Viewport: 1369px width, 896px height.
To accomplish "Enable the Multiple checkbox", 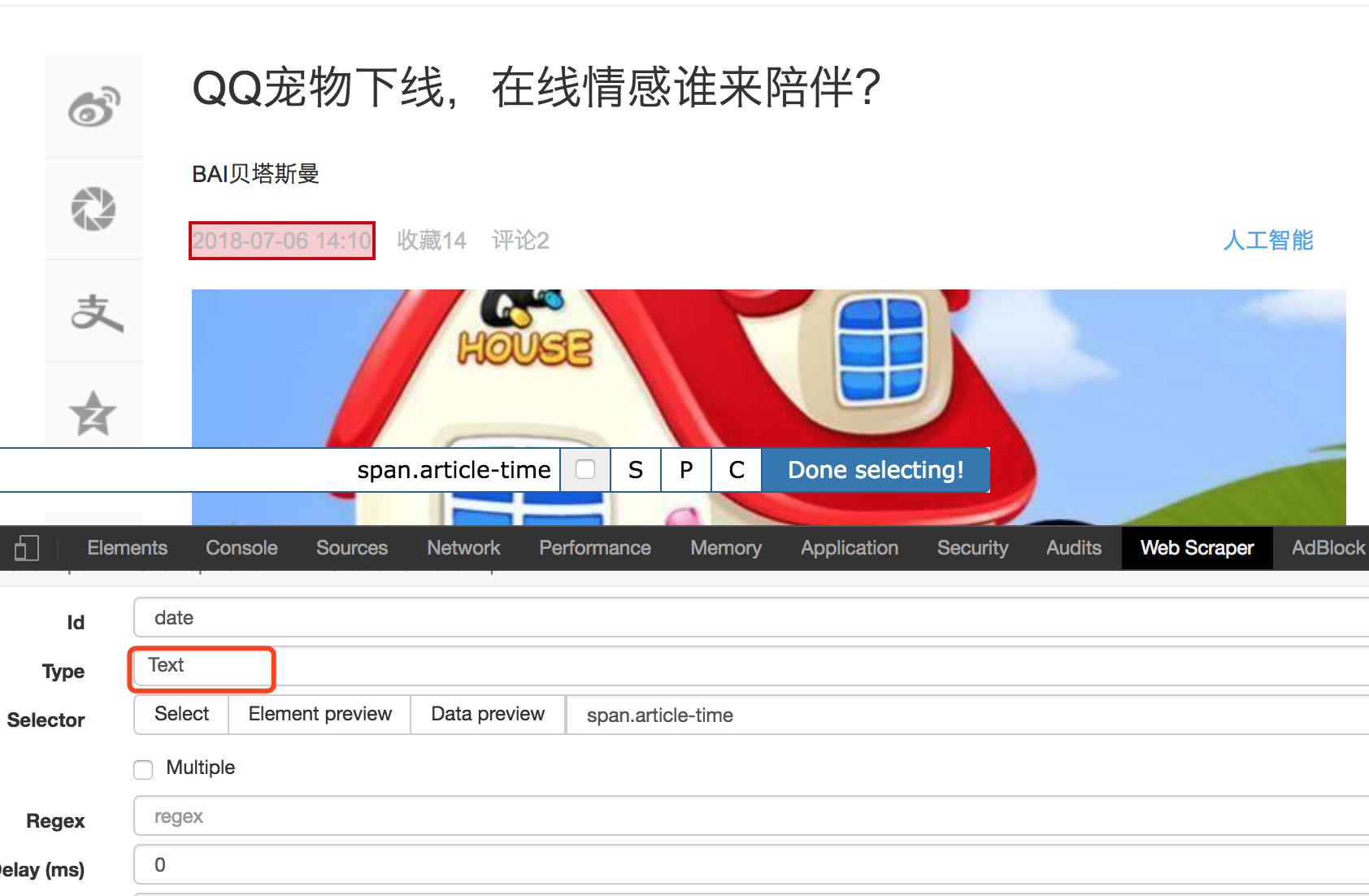I will 143,769.
